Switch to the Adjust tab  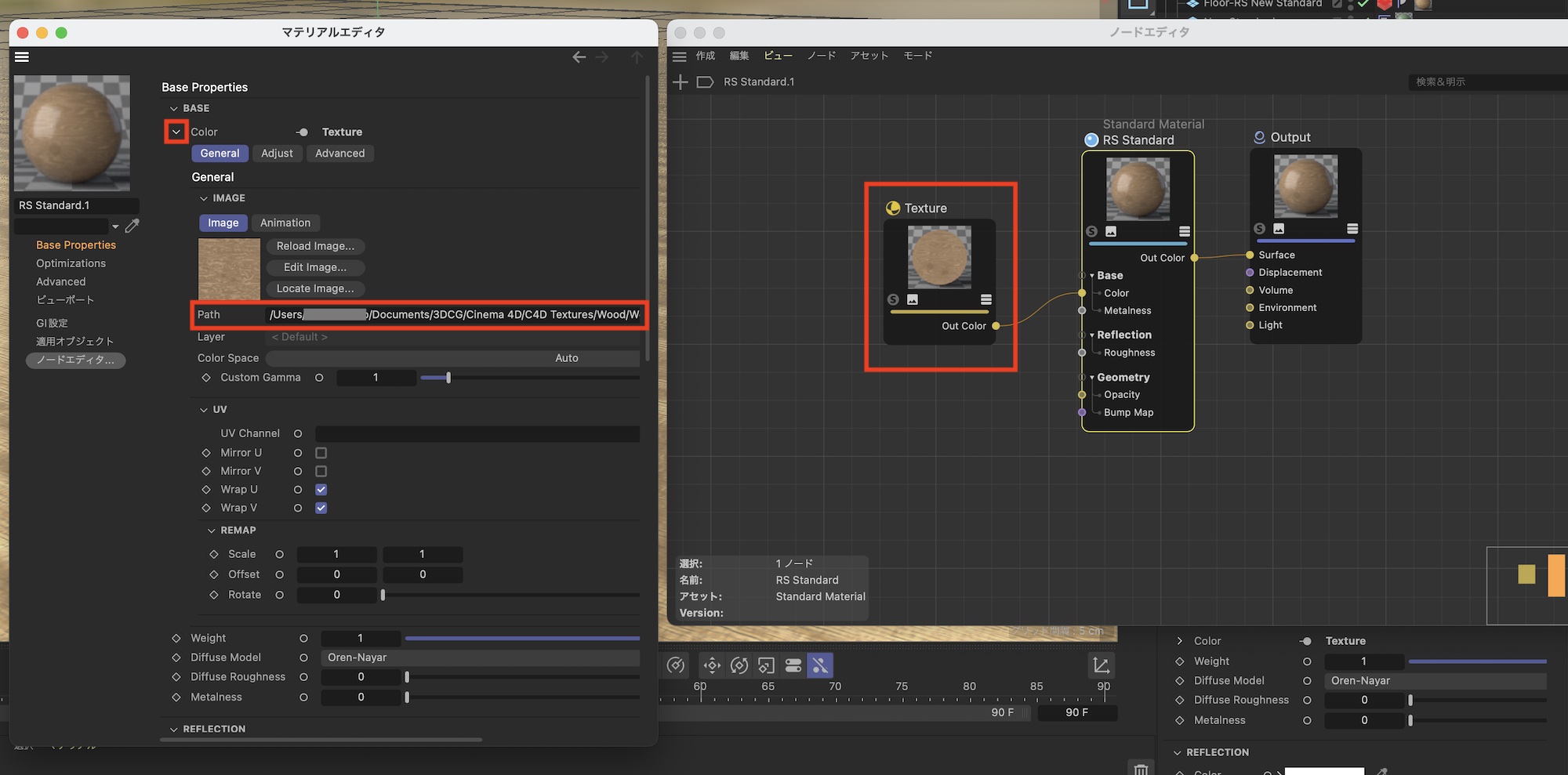[x=277, y=154]
